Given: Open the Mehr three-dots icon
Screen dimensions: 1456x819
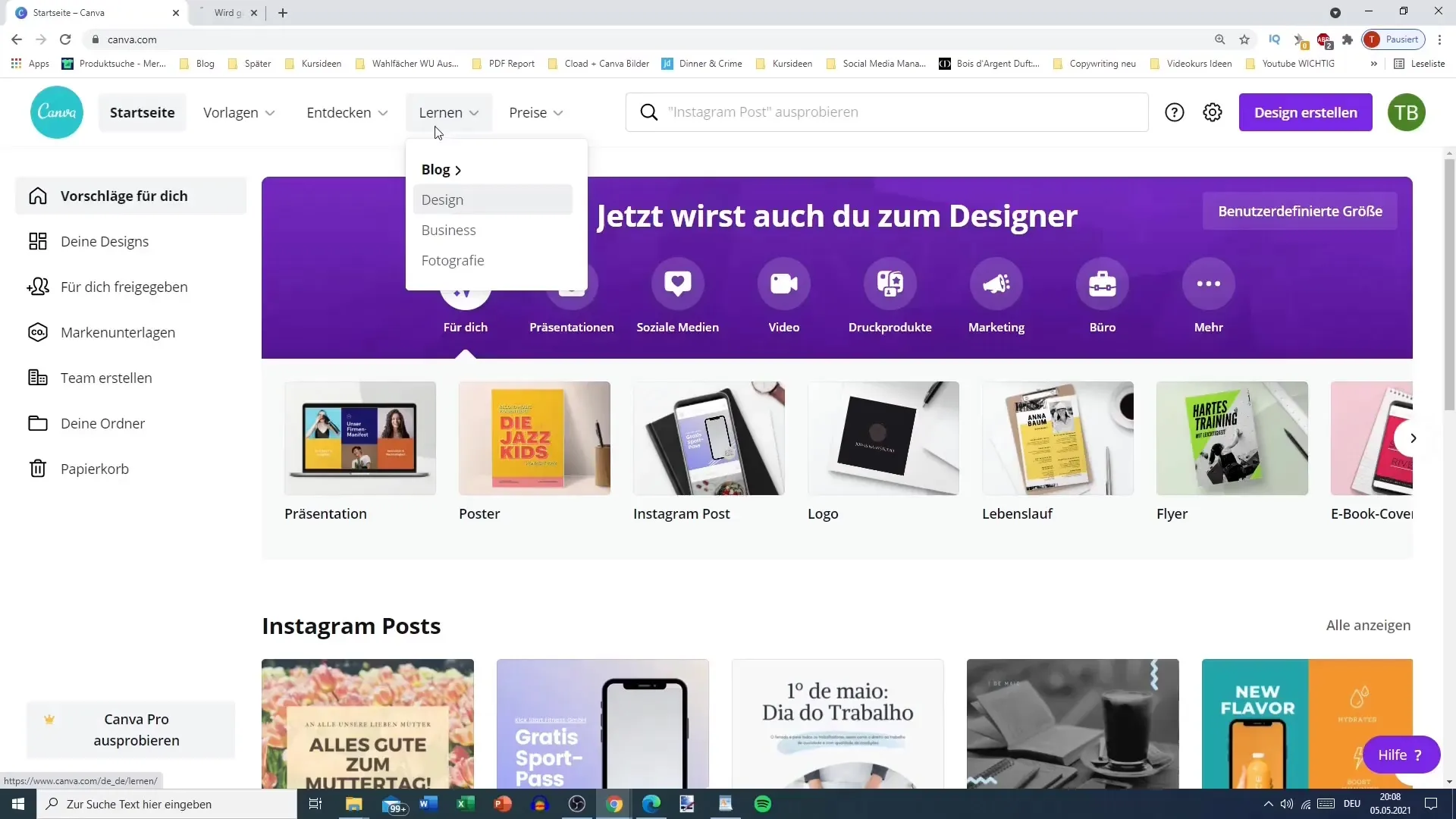Looking at the screenshot, I should tap(1209, 284).
